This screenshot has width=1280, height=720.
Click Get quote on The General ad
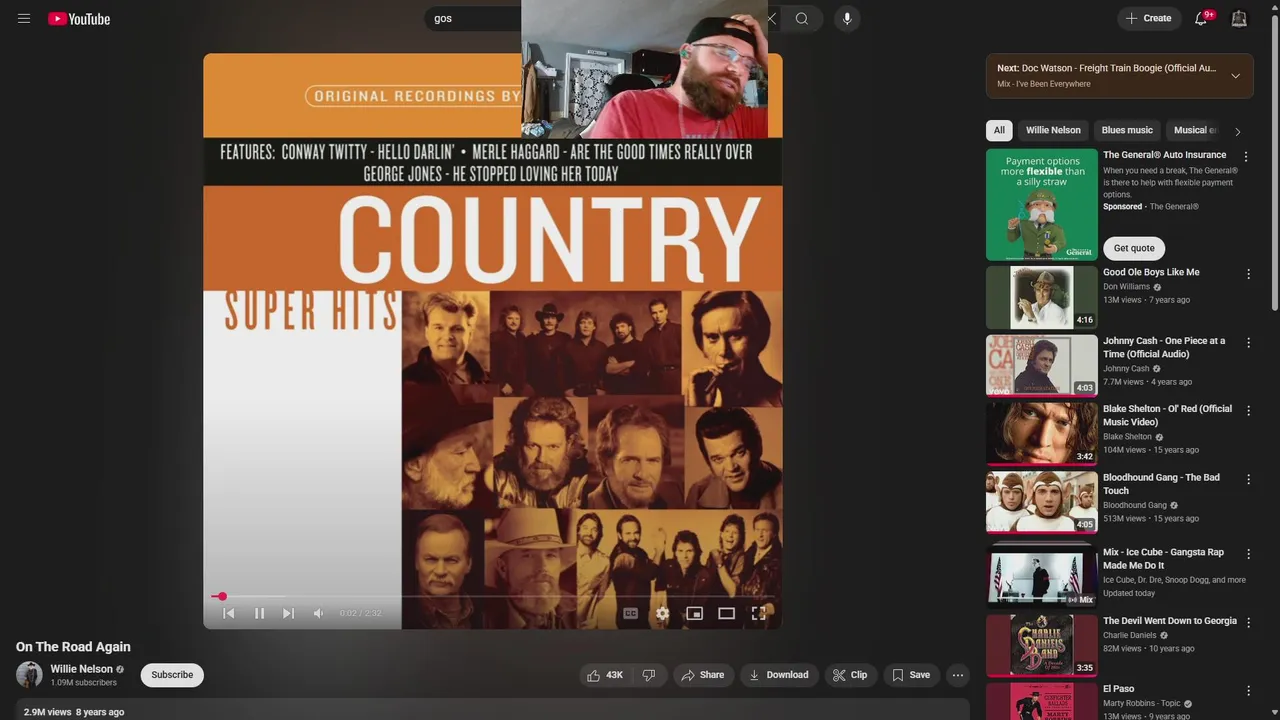pyautogui.click(x=1134, y=248)
